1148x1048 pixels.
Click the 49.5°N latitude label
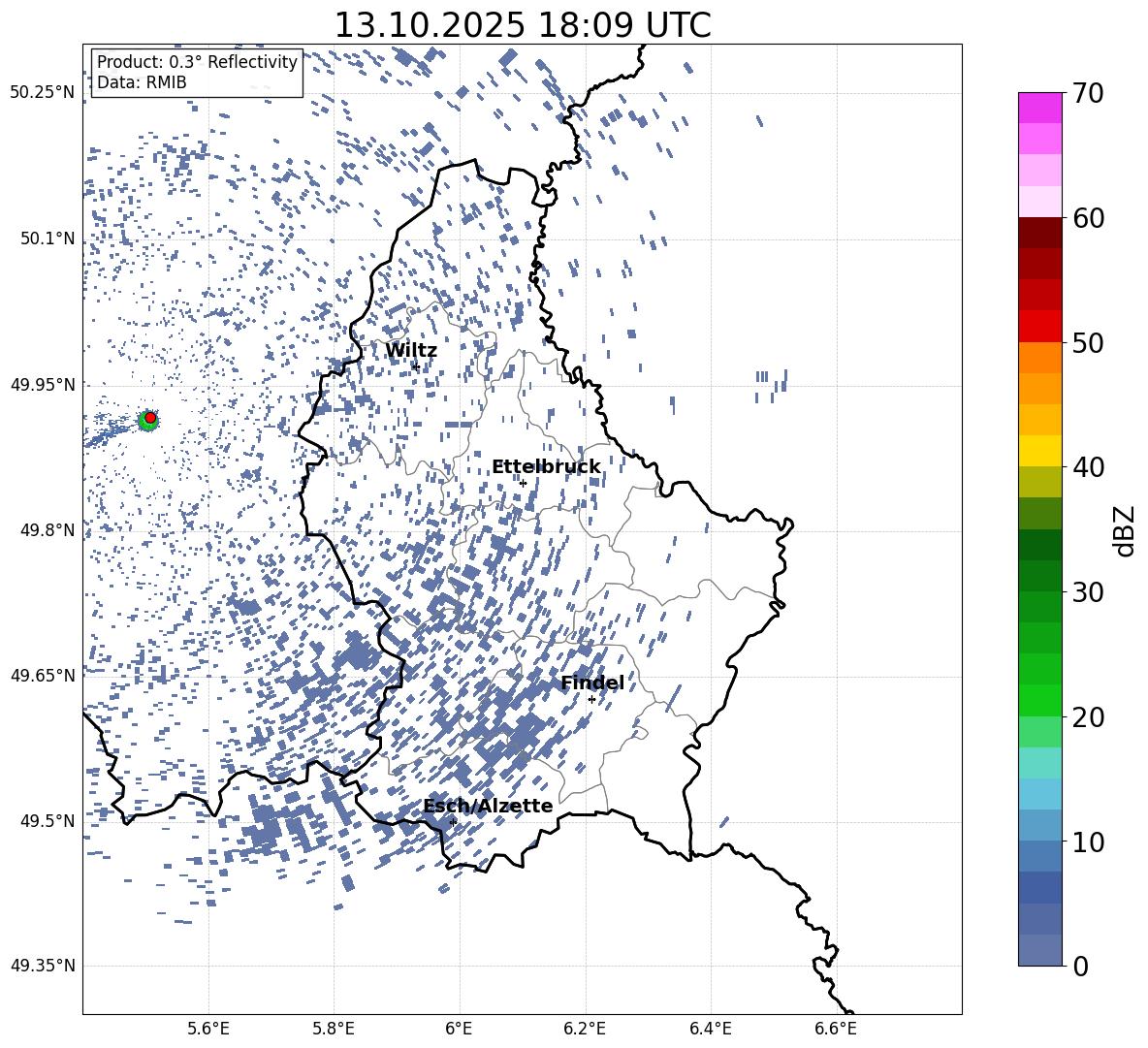tap(48, 820)
